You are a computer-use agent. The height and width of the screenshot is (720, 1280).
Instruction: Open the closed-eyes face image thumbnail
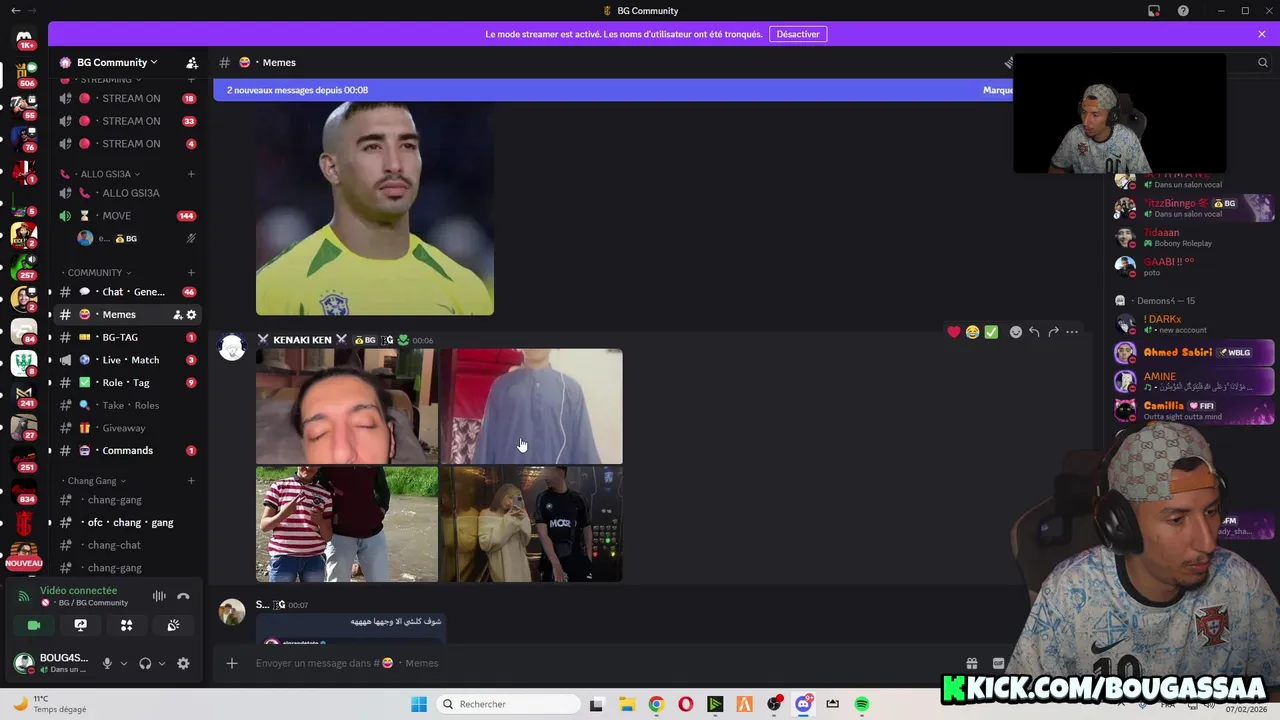click(x=347, y=406)
